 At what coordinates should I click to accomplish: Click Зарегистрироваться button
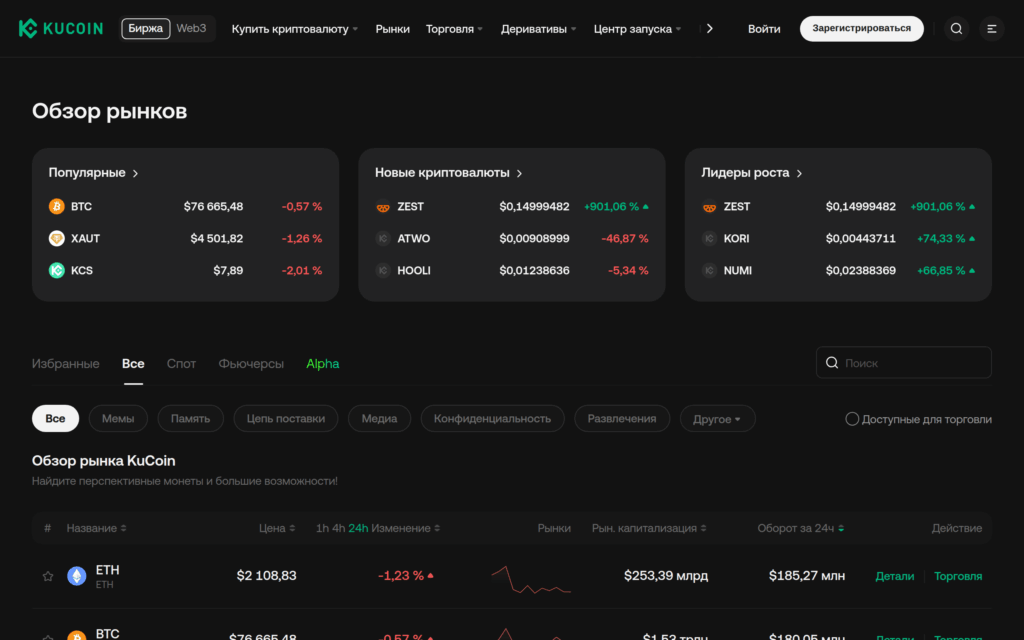point(861,28)
